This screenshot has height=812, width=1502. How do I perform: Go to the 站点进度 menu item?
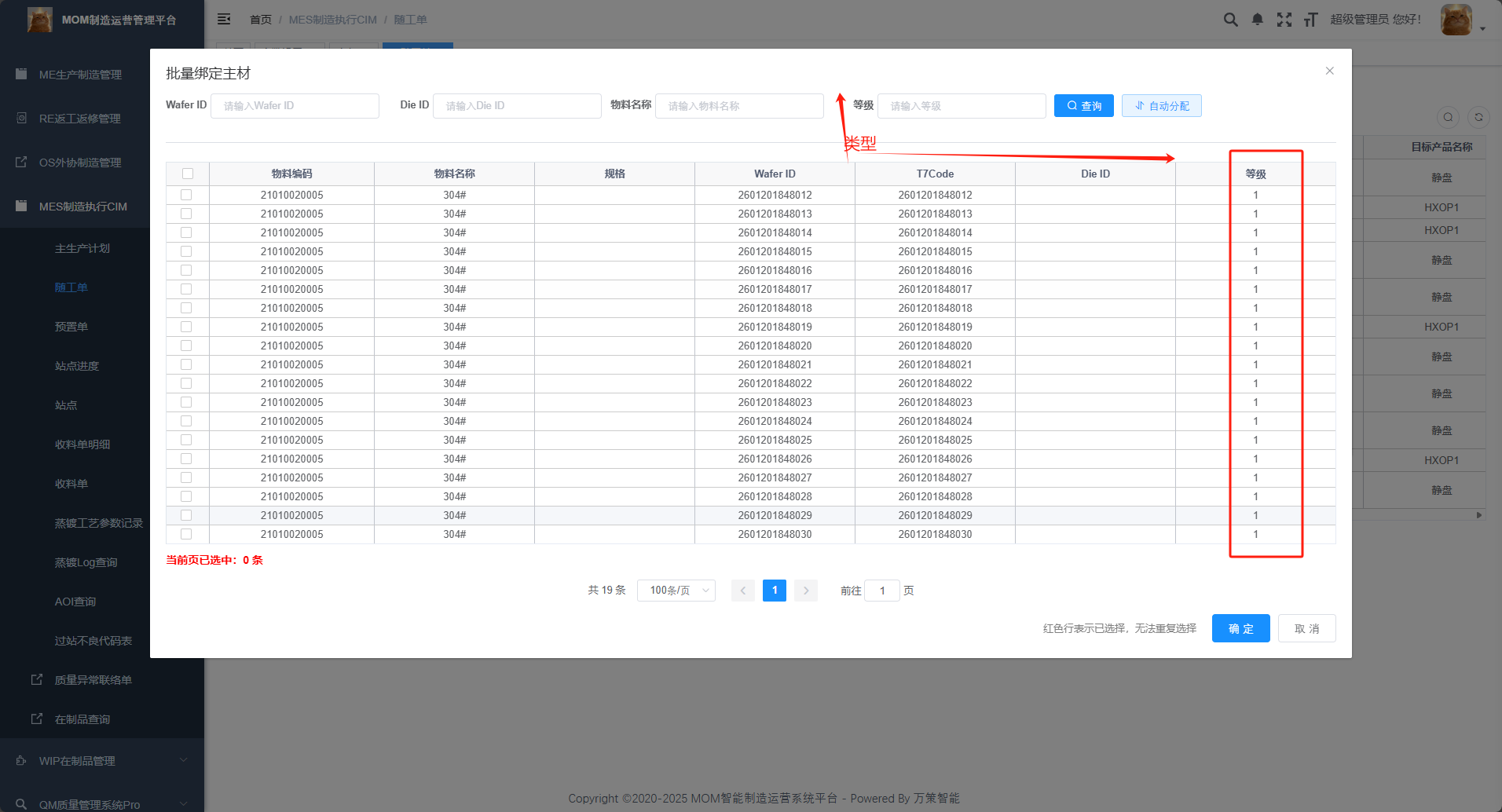tap(77, 366)
